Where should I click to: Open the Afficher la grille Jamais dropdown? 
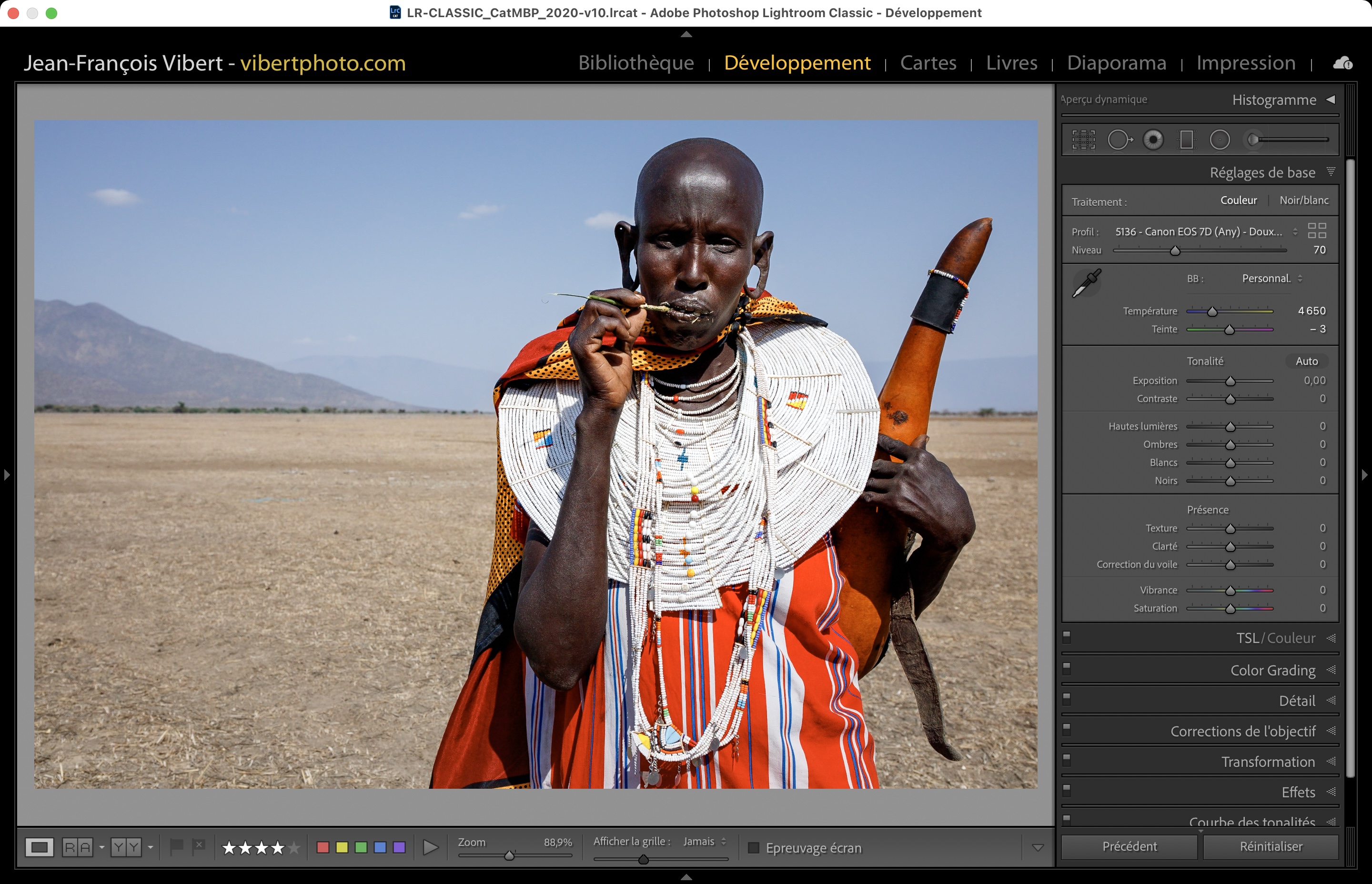point(705,842)
